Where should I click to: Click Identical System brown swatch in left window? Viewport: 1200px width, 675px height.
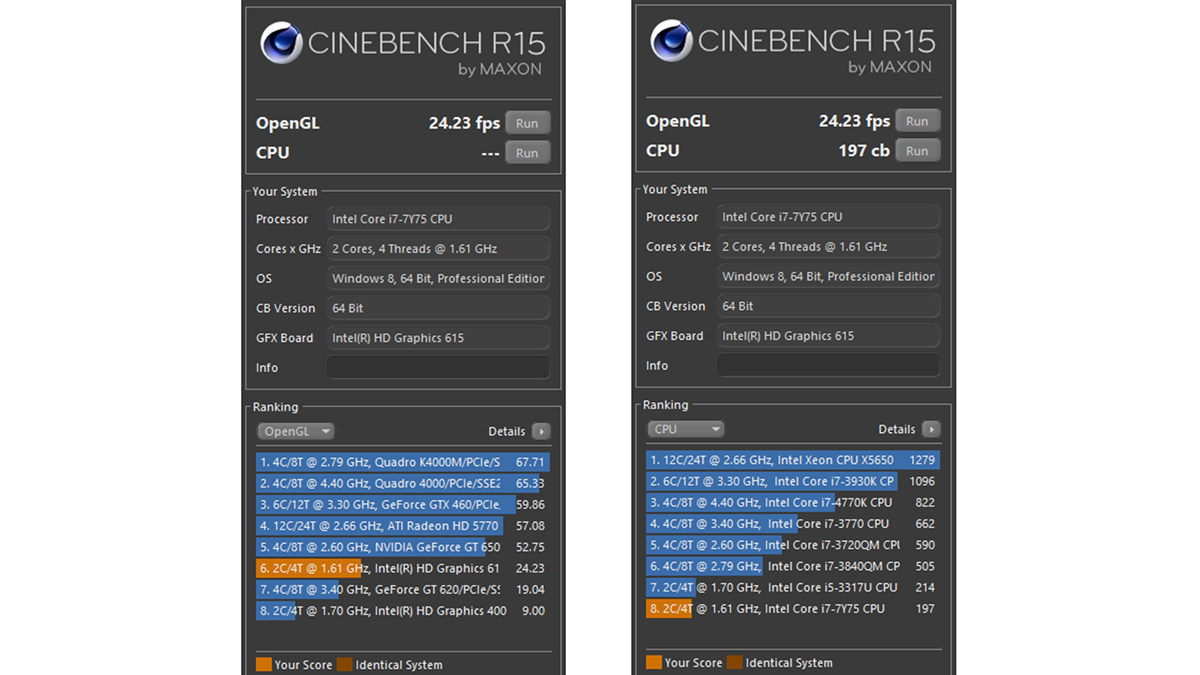tap(344, 664)
